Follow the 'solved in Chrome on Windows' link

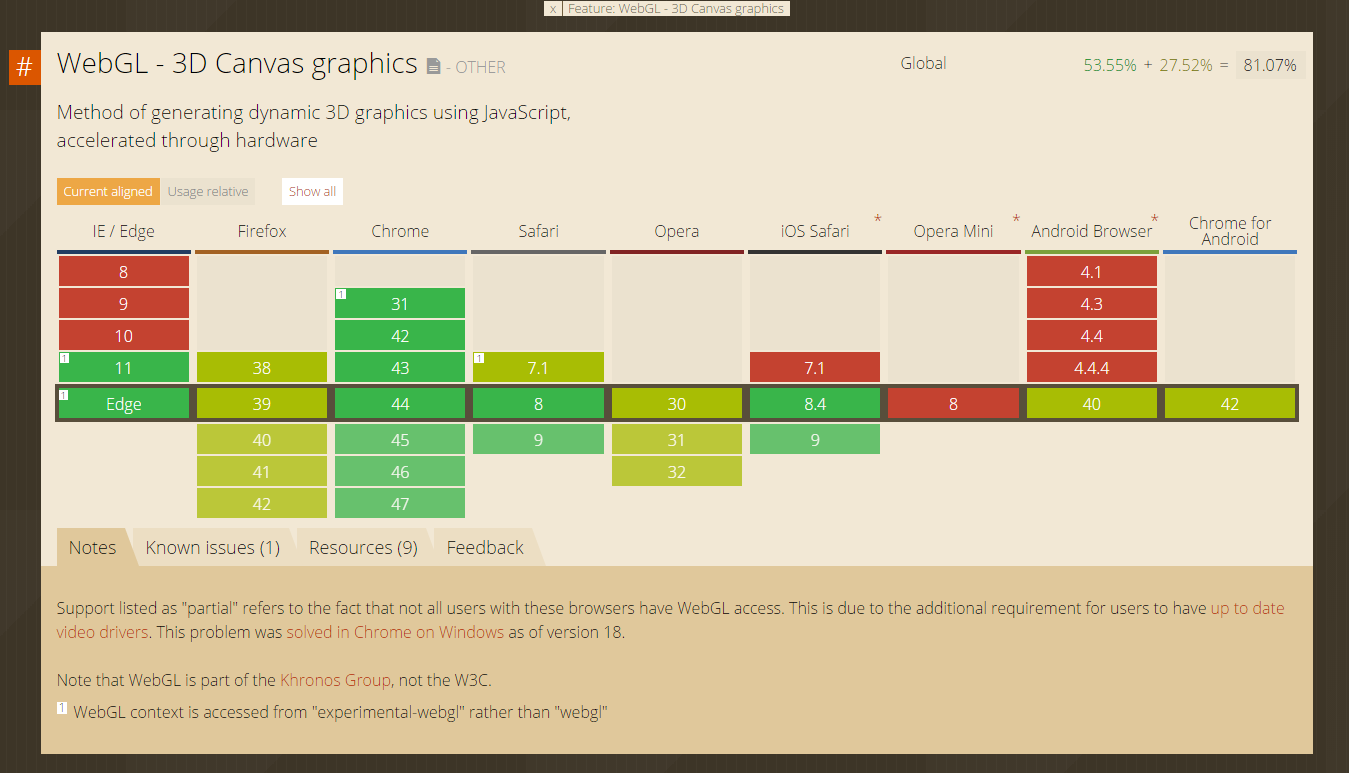point(395,632)
